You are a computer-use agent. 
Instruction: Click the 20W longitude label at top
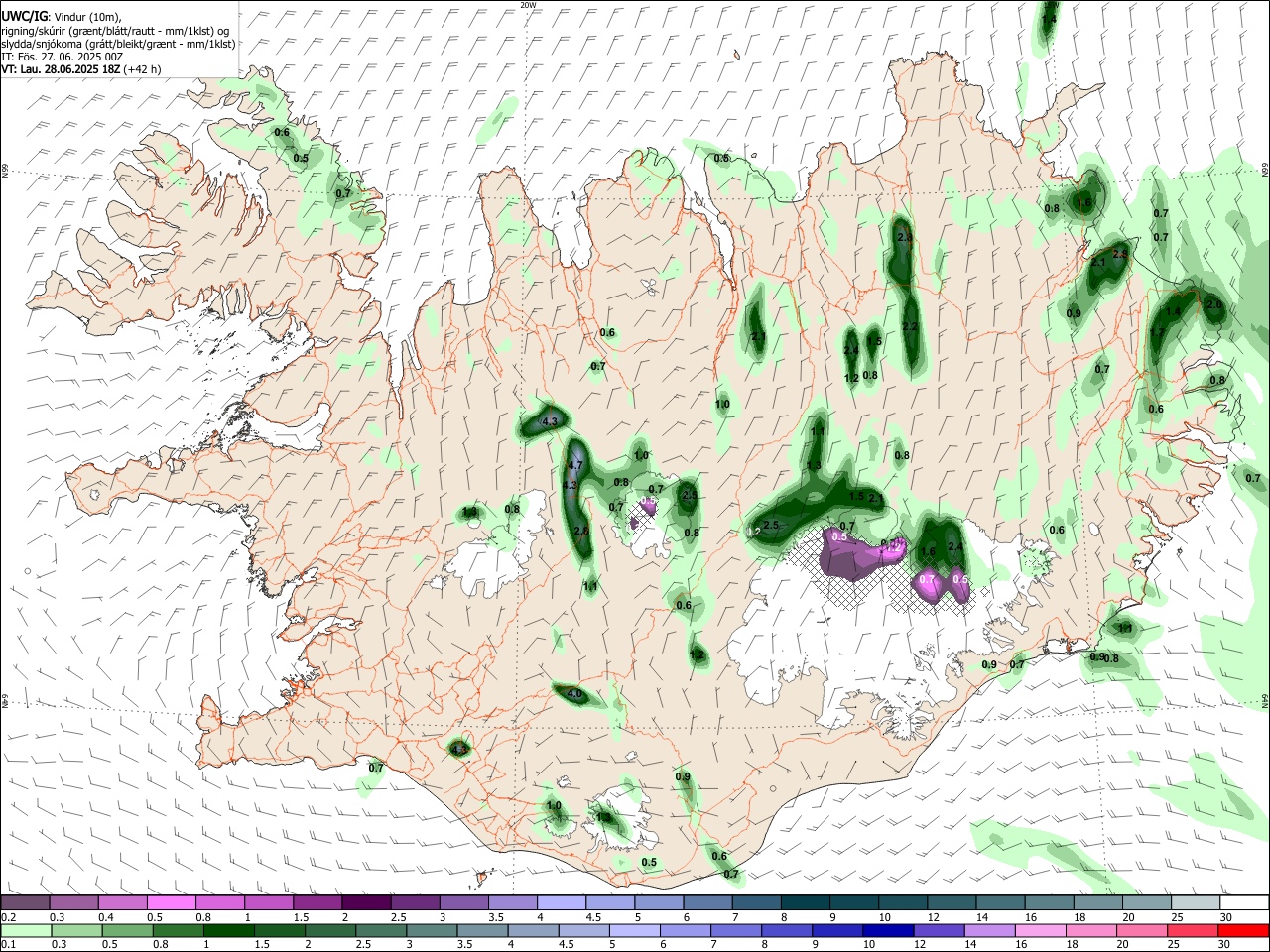(528, 5)
